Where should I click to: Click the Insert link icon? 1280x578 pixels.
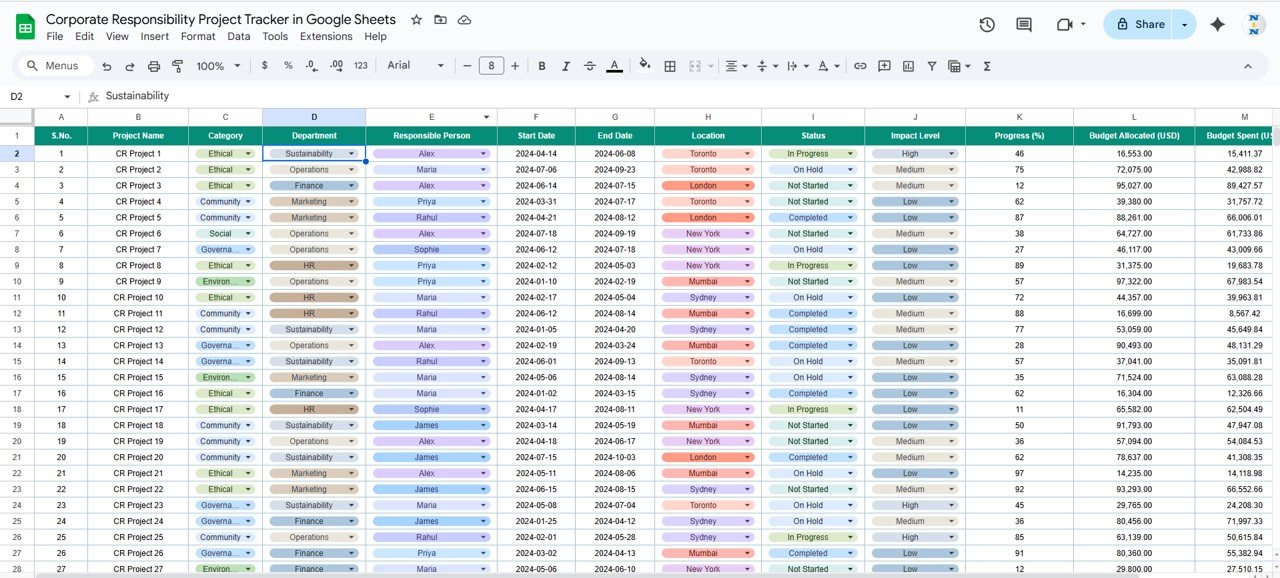[860, 65]
